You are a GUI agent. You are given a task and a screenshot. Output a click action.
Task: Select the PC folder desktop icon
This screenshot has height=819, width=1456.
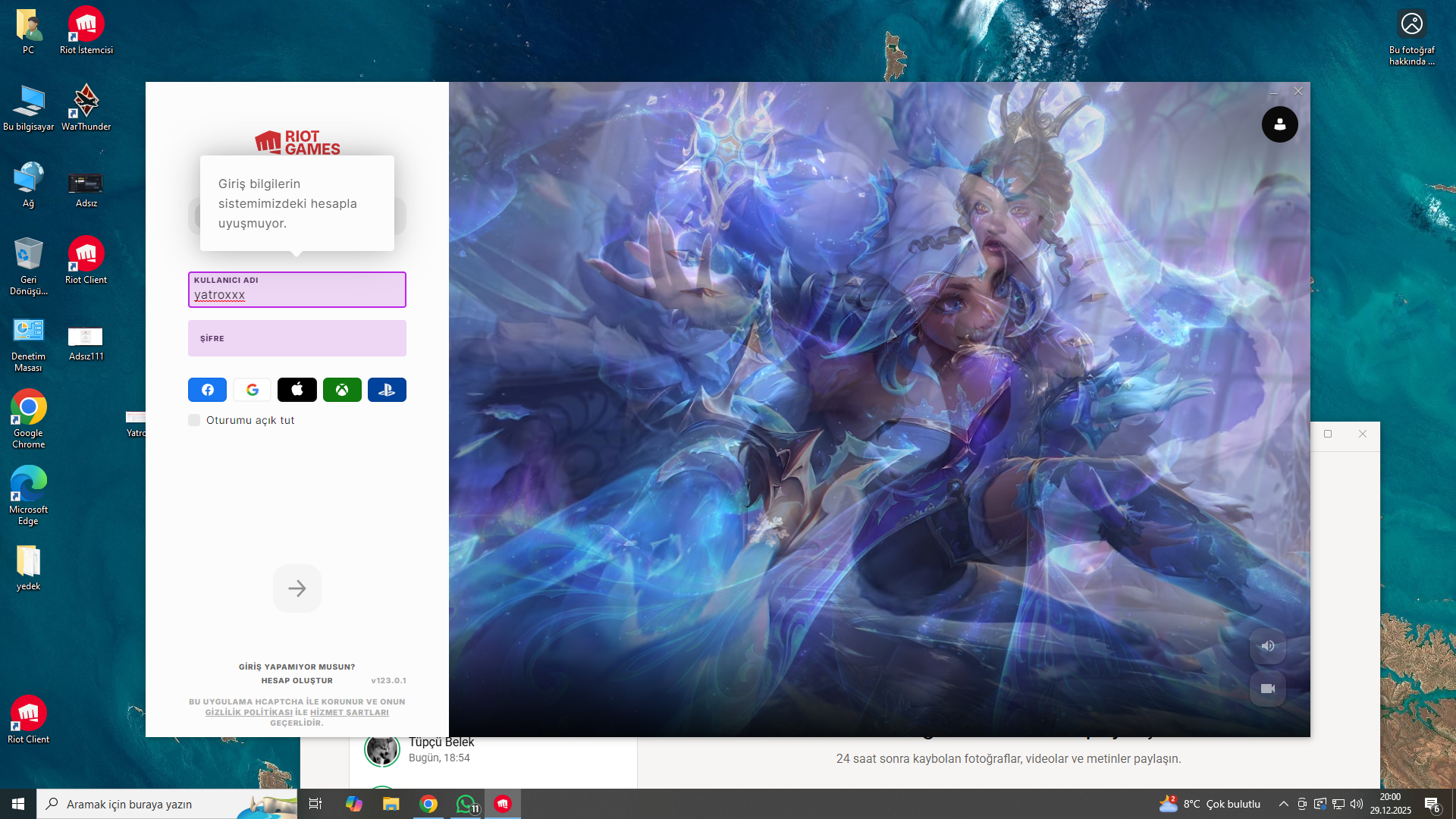point(28,32)
